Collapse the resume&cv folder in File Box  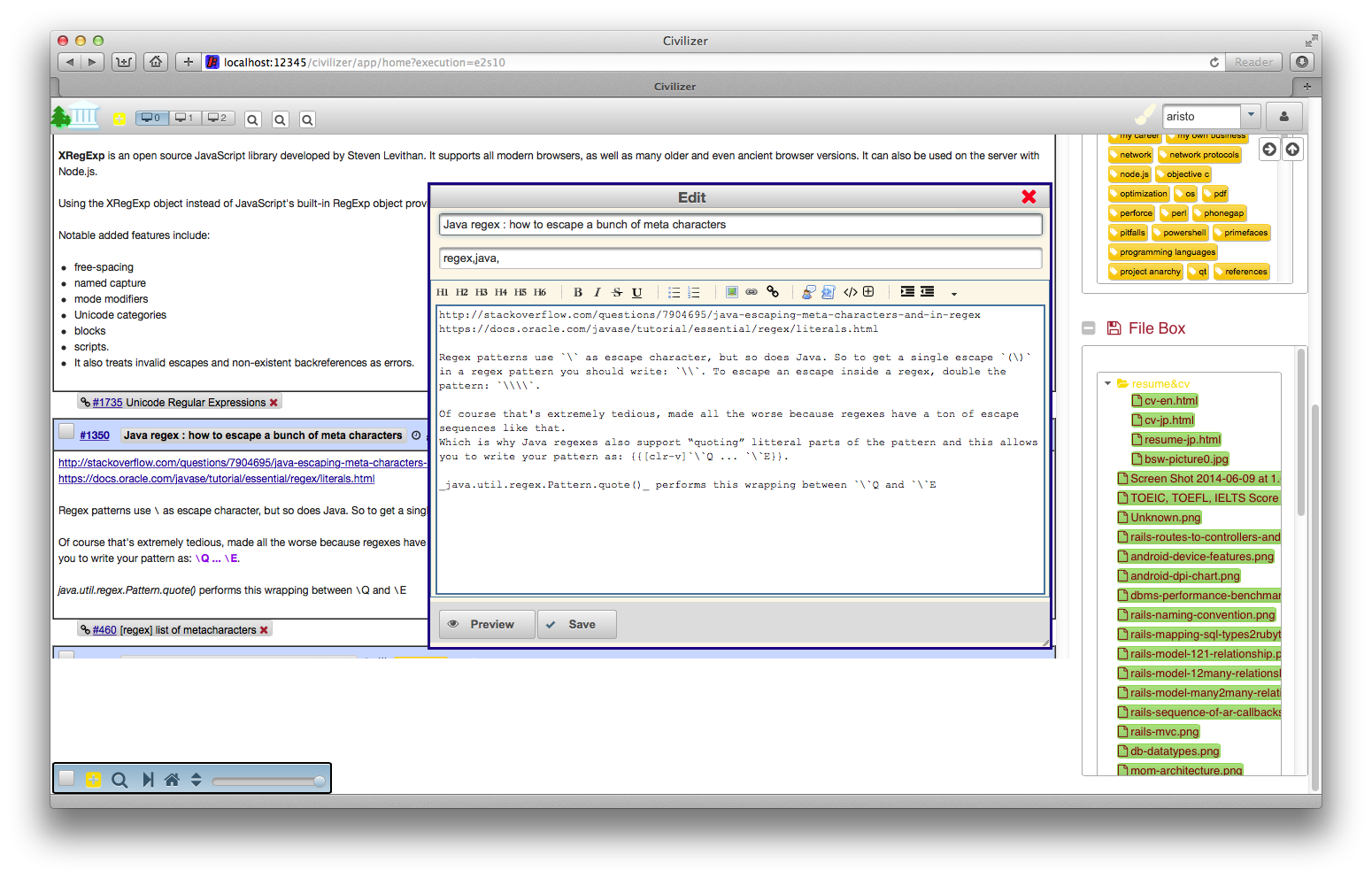1107,383
